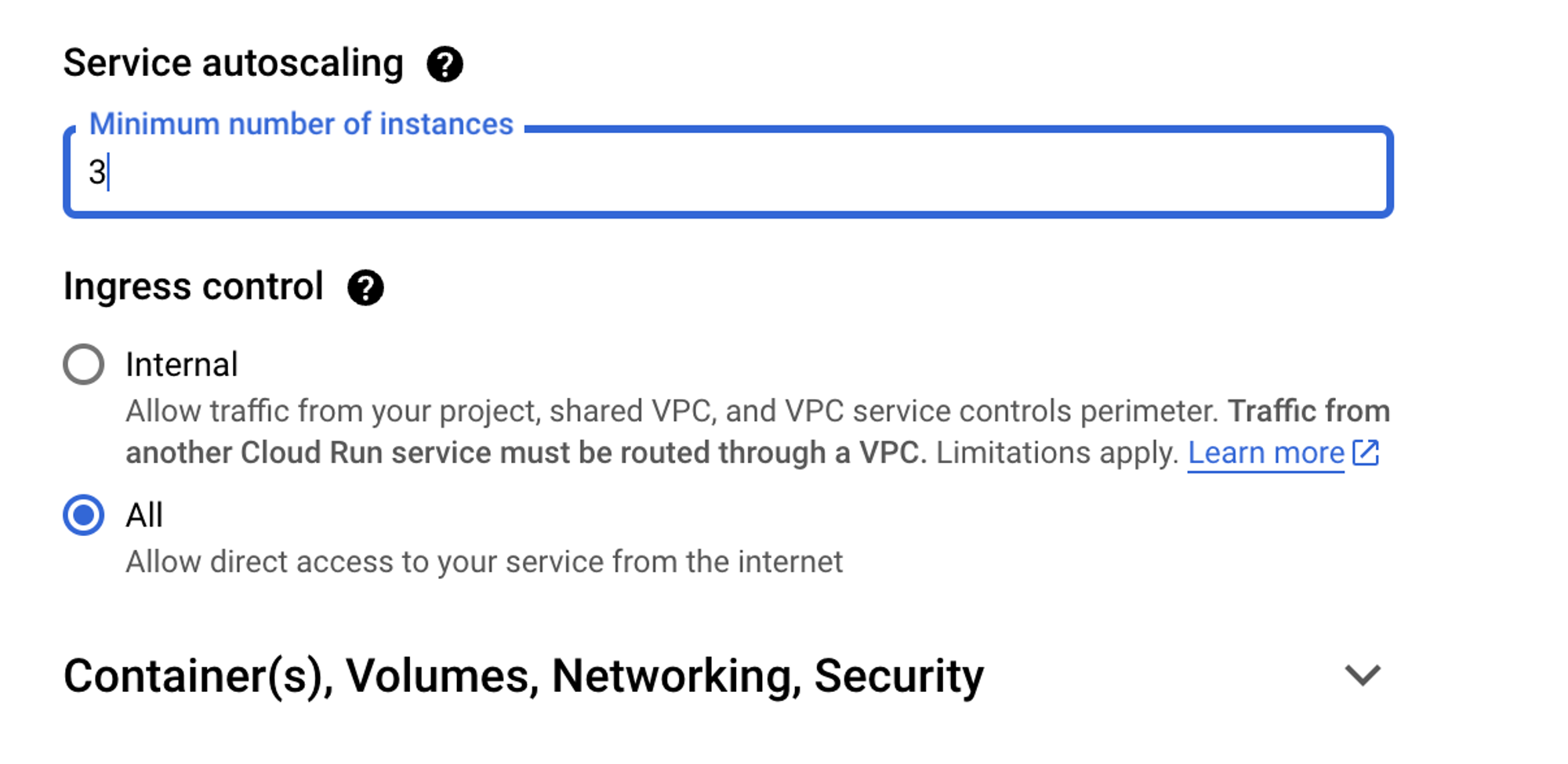Open the Learn more link

click(1265, 453)
